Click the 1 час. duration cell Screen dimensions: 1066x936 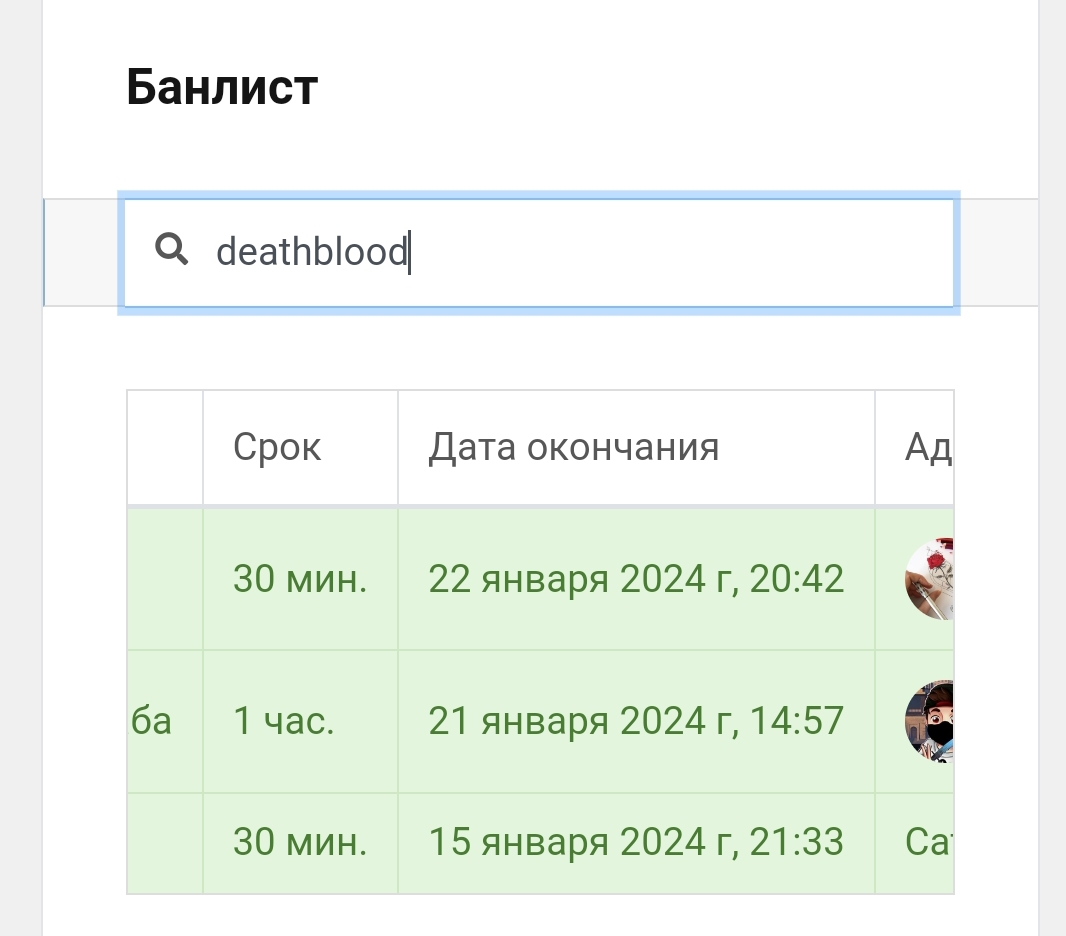[x=284, y=721]
